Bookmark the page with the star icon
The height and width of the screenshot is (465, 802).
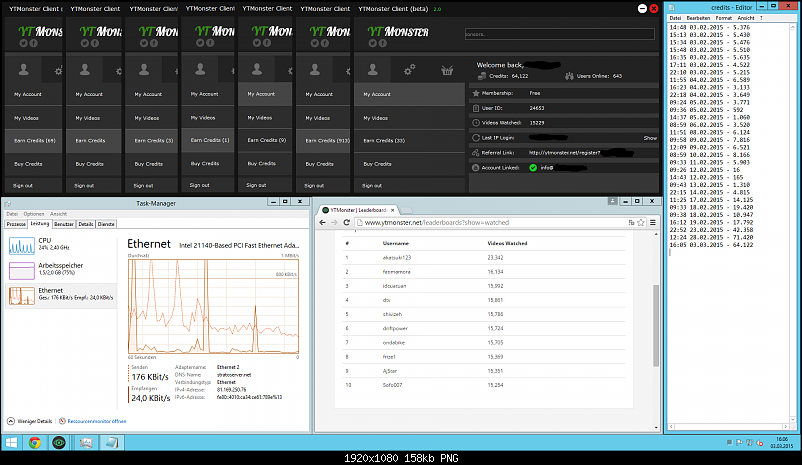tap(640, 223)
